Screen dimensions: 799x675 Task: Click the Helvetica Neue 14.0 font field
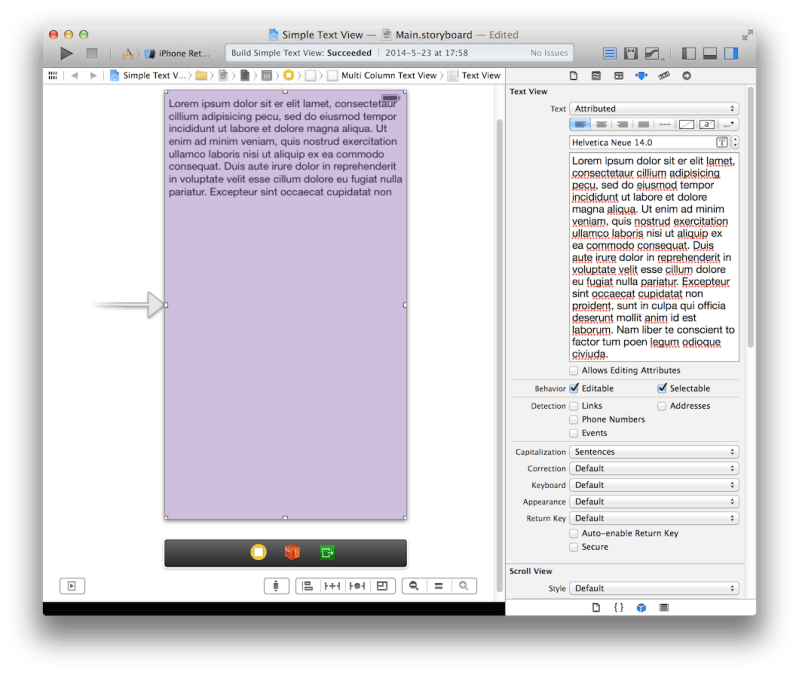[650, 143]
